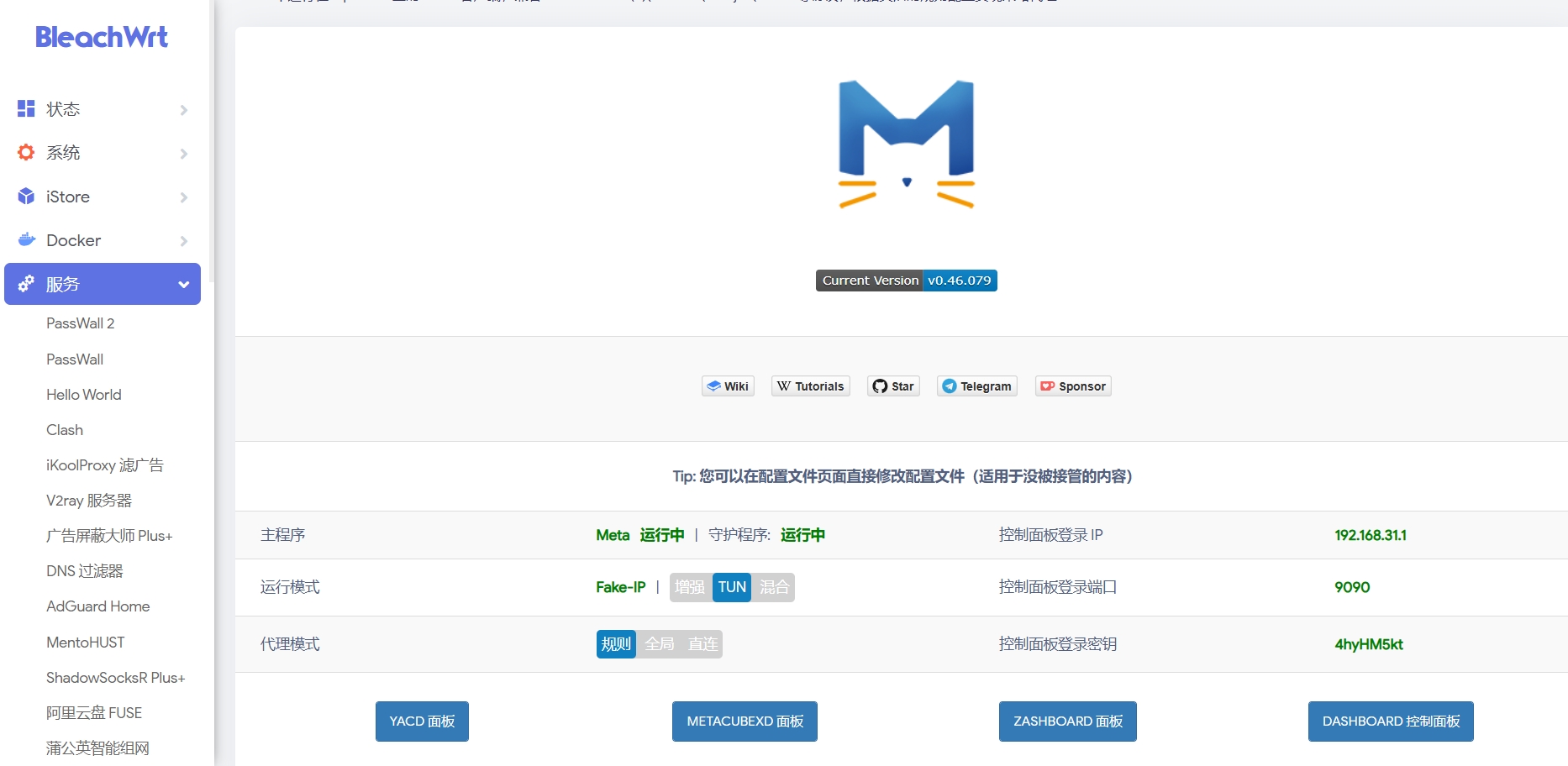The width and height of the screenshot is (1568, 766).
Task: Expand the iStore menu chevron
Action: (183, 197)
